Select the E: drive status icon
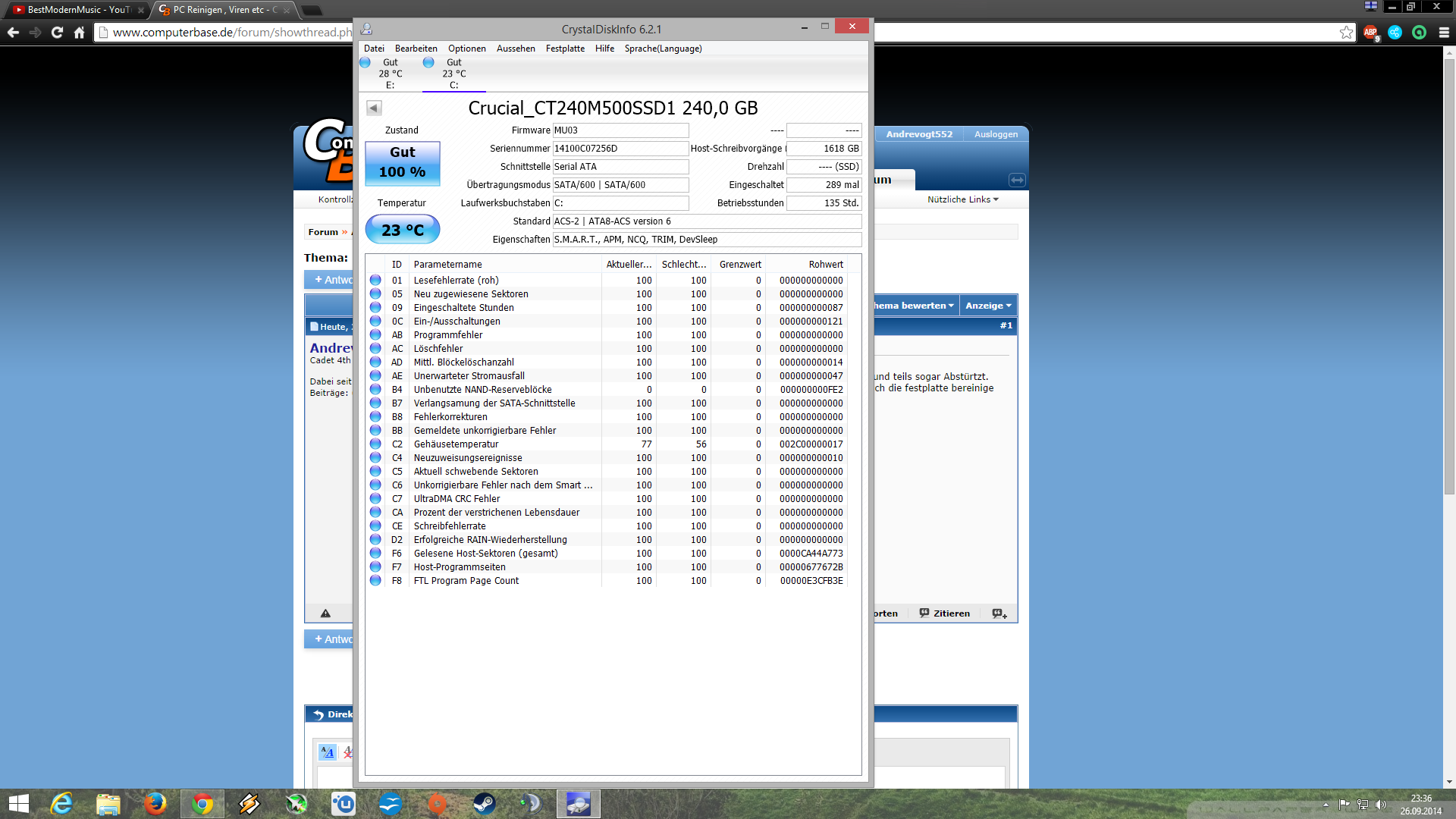This screenshot has height=819, width=1456. (x=366, y=63)
